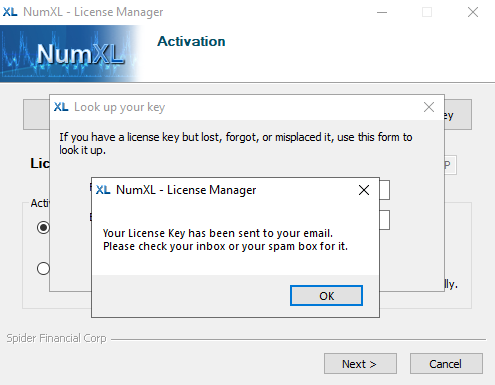Minimize the NumXL License Manager window
Viewport: 495px width, 385px height.
382,12
